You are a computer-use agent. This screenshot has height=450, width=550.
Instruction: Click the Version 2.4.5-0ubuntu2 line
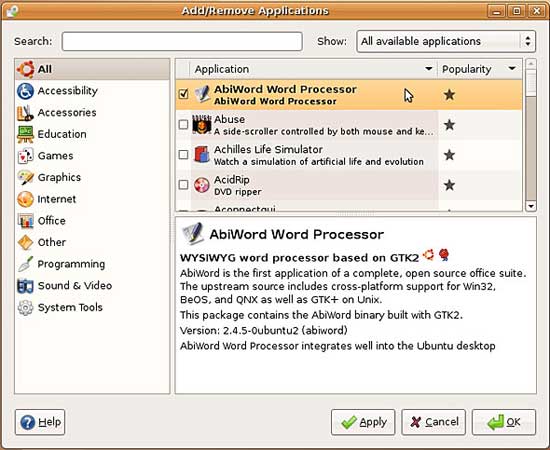coord(263,330)
